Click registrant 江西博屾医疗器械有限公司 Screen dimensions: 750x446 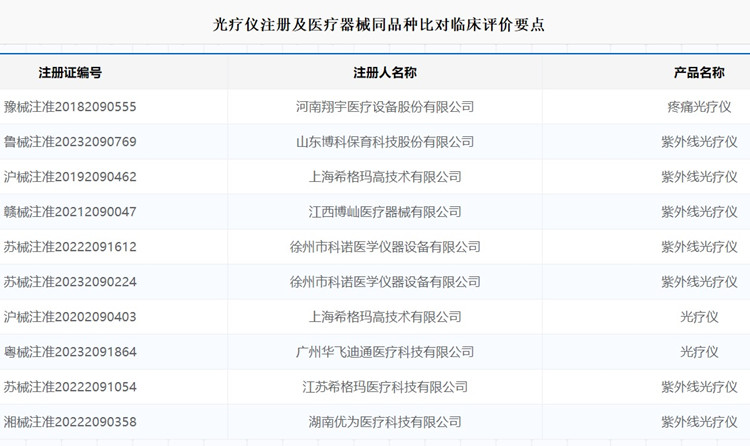[x=385, y=212]
